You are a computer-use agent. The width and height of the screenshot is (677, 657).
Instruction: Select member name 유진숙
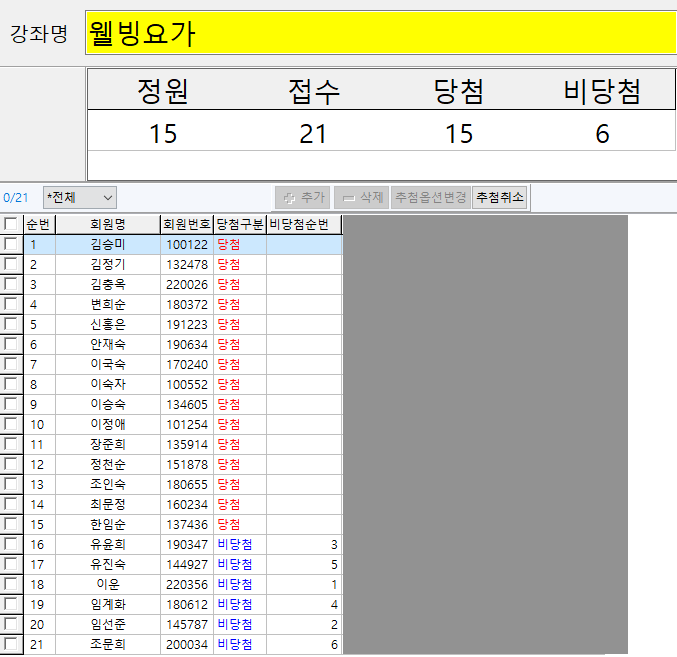[108, 564]
